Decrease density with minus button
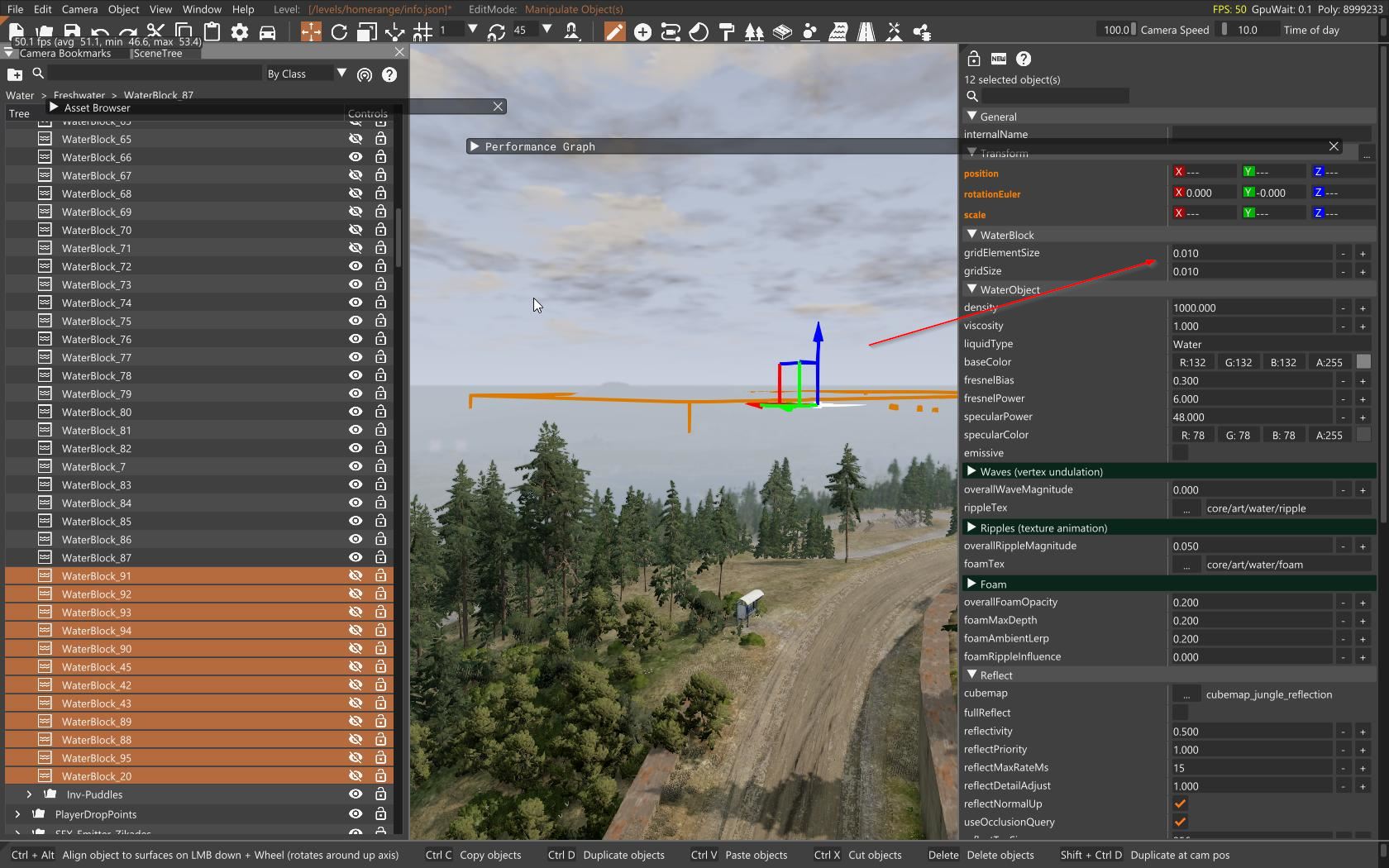The width and height of the screenshot is (1389, 868). [1343, 308]
